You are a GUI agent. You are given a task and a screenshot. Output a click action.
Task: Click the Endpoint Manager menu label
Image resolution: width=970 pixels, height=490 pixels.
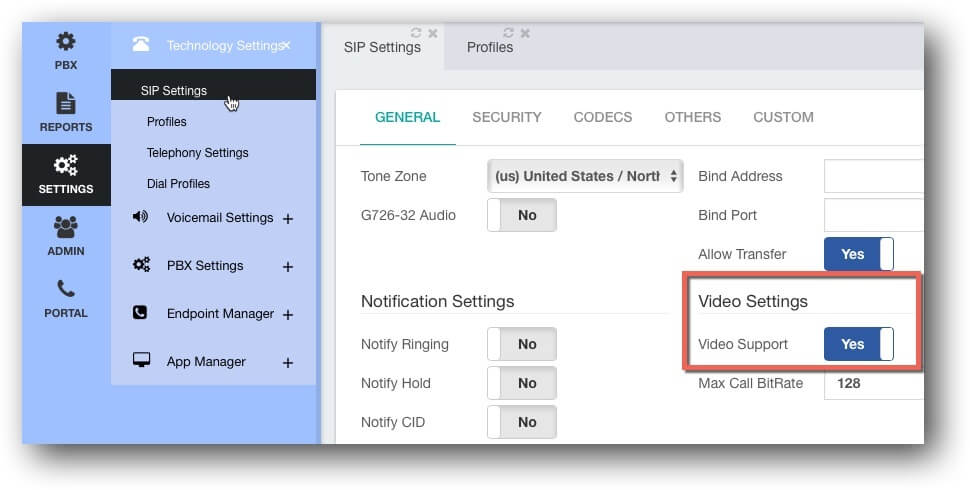(220, 314)
